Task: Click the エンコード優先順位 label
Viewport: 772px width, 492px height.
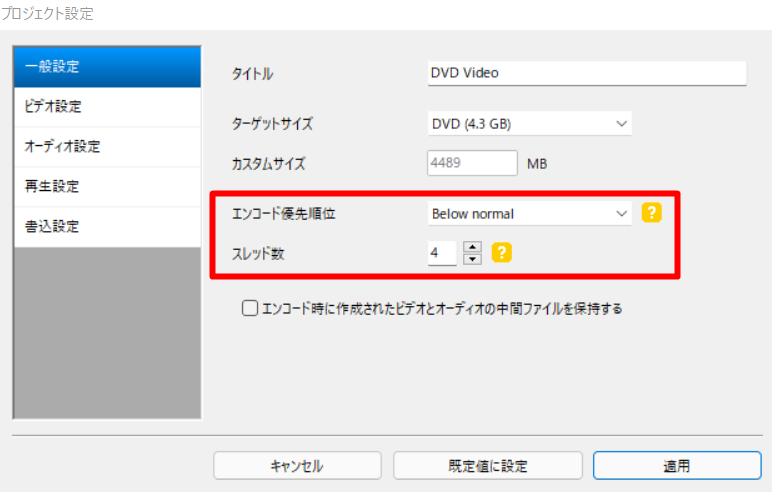Action: tap(284, 214)
